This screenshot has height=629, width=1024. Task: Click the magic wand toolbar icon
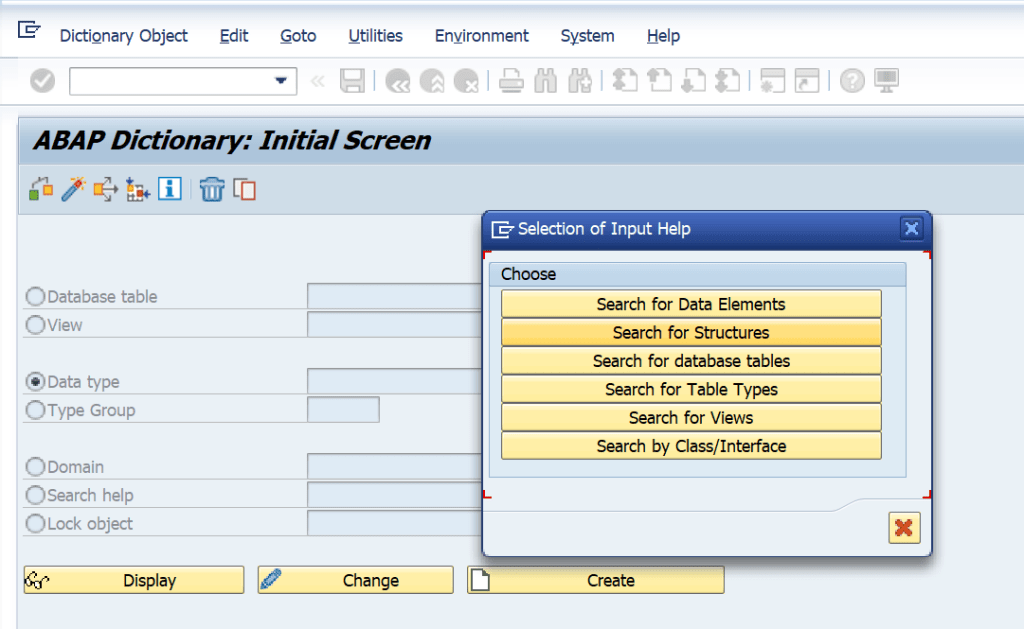pos(72,188)
